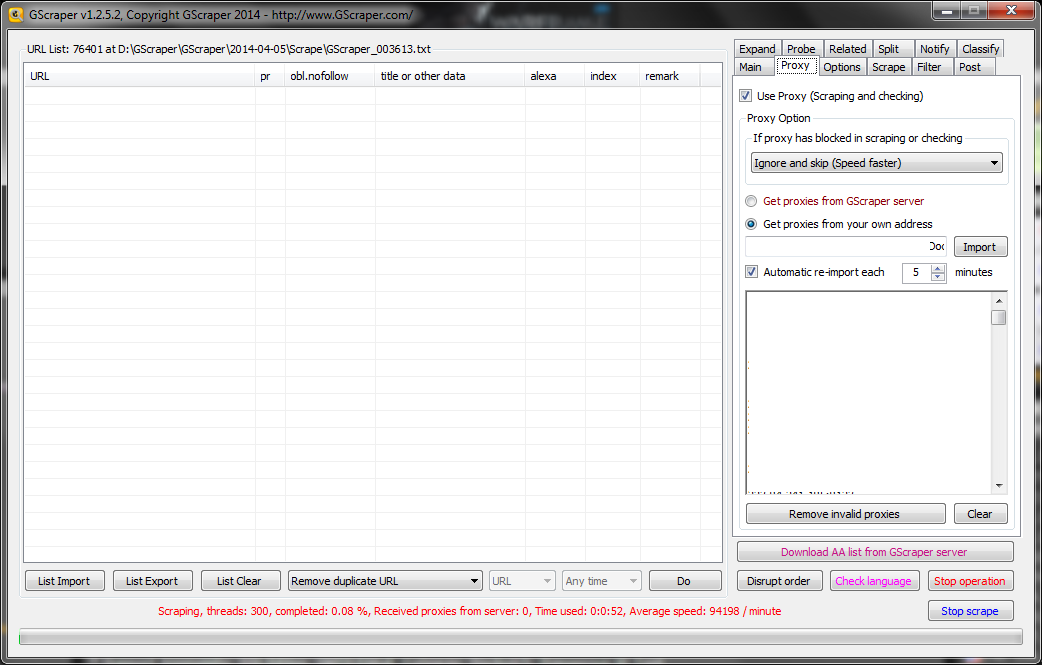This screenshot has width=1042, height=665.
Task: Sort by title or other data column header
Action: point(450,76)
